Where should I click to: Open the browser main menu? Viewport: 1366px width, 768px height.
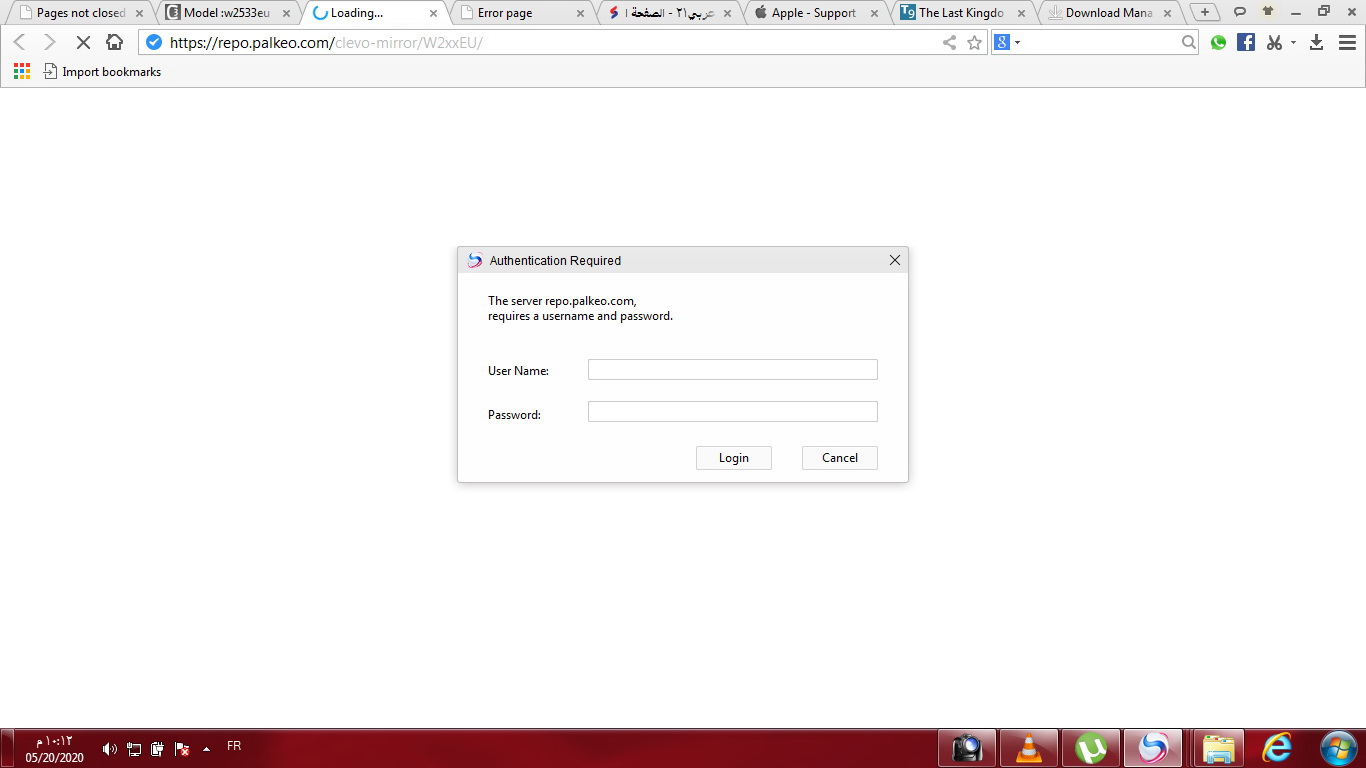1347,42
